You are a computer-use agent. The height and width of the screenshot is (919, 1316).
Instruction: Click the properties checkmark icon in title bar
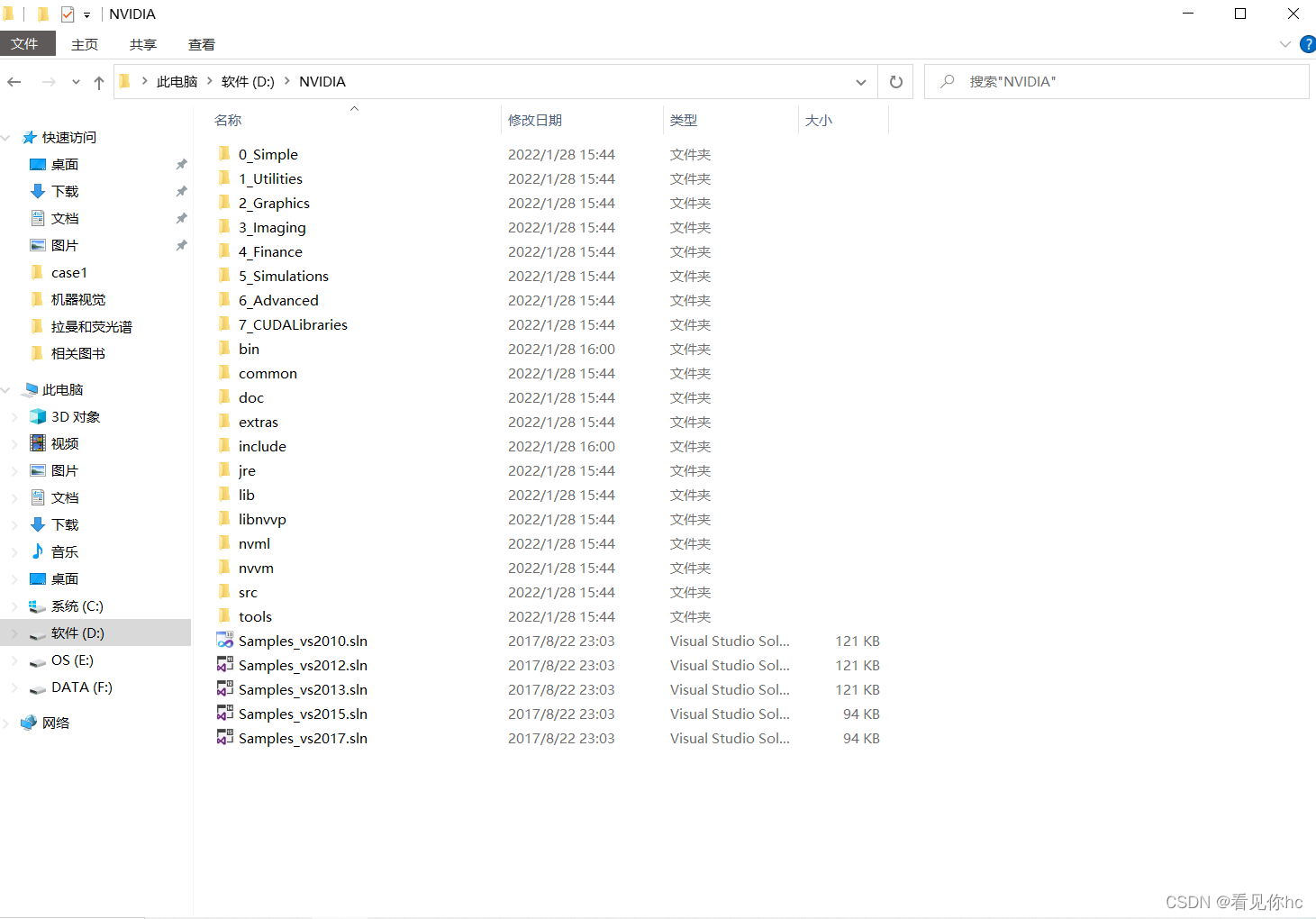pyautogui.click(x=68, y=14)
